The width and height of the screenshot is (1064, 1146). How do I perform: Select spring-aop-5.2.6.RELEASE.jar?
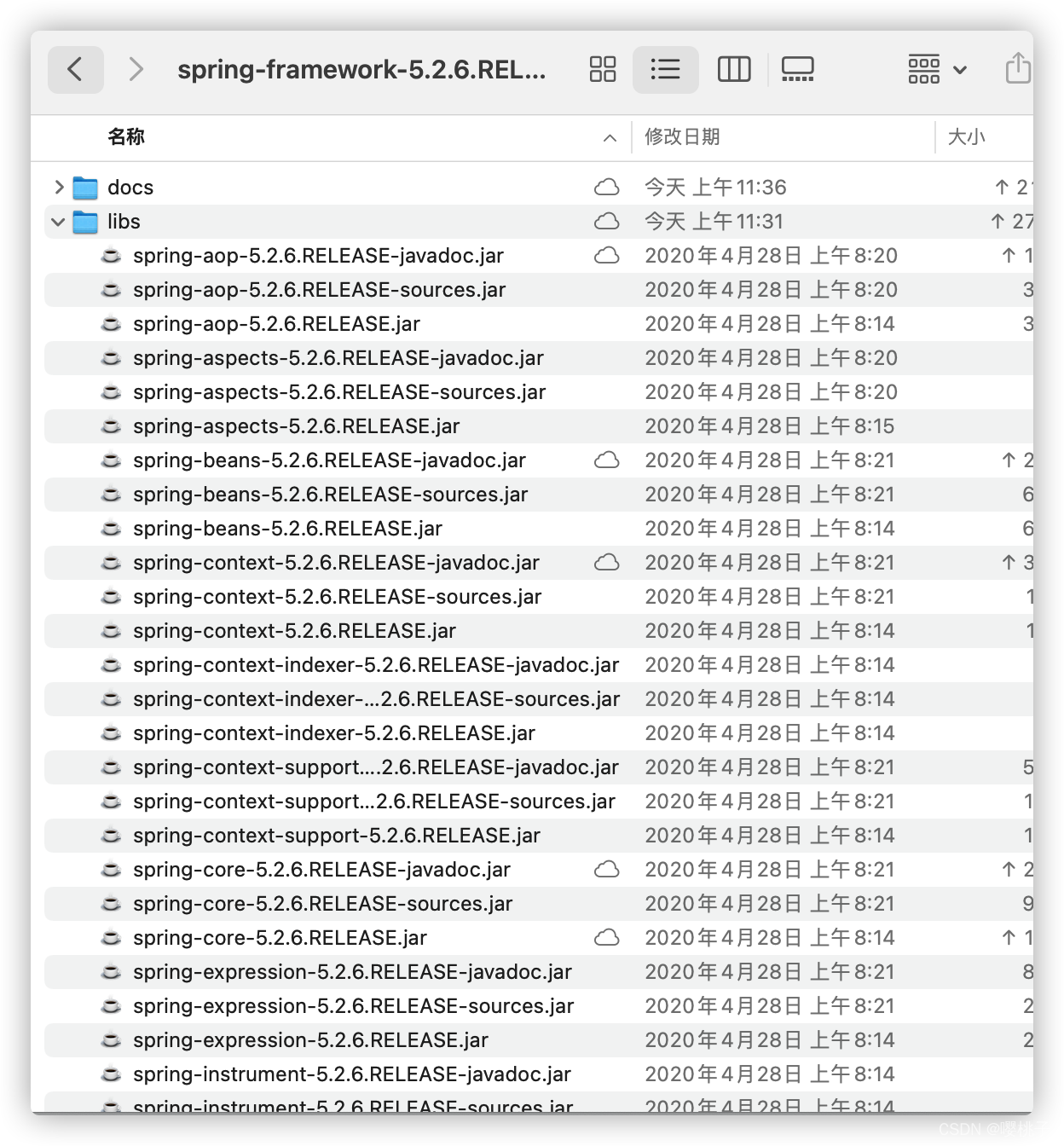click(x=276, y=324)
